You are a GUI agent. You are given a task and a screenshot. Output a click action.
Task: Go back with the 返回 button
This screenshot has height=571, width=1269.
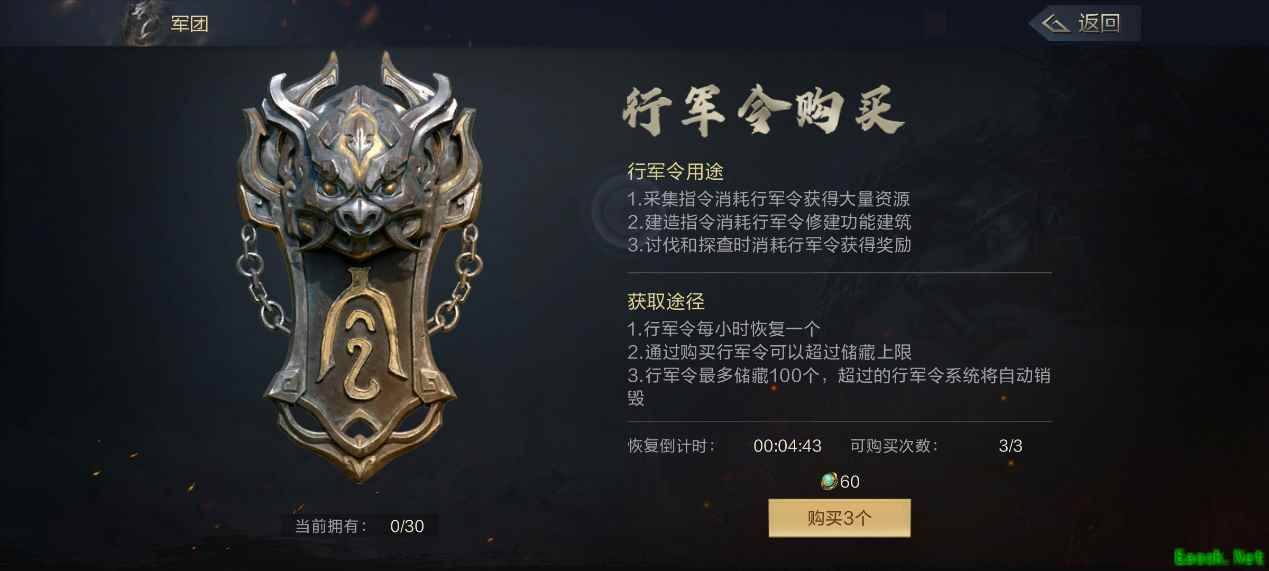(1085, 23)
